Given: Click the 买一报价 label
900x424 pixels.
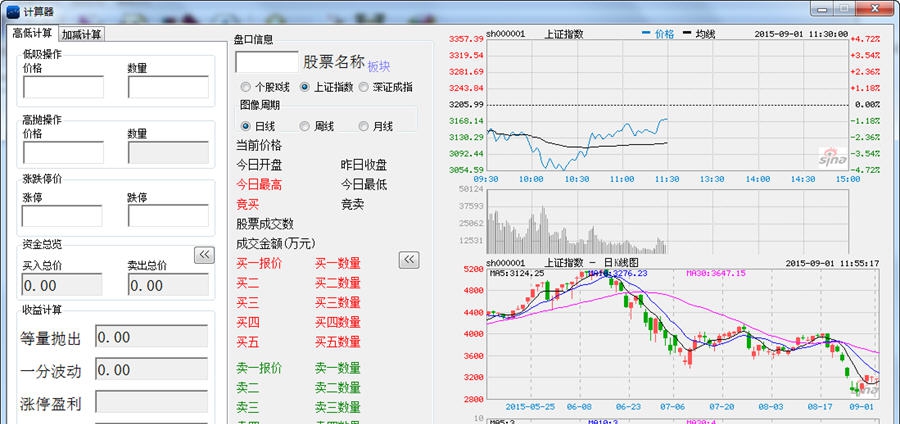Looking at the screenshot, I should pos(259,263).
